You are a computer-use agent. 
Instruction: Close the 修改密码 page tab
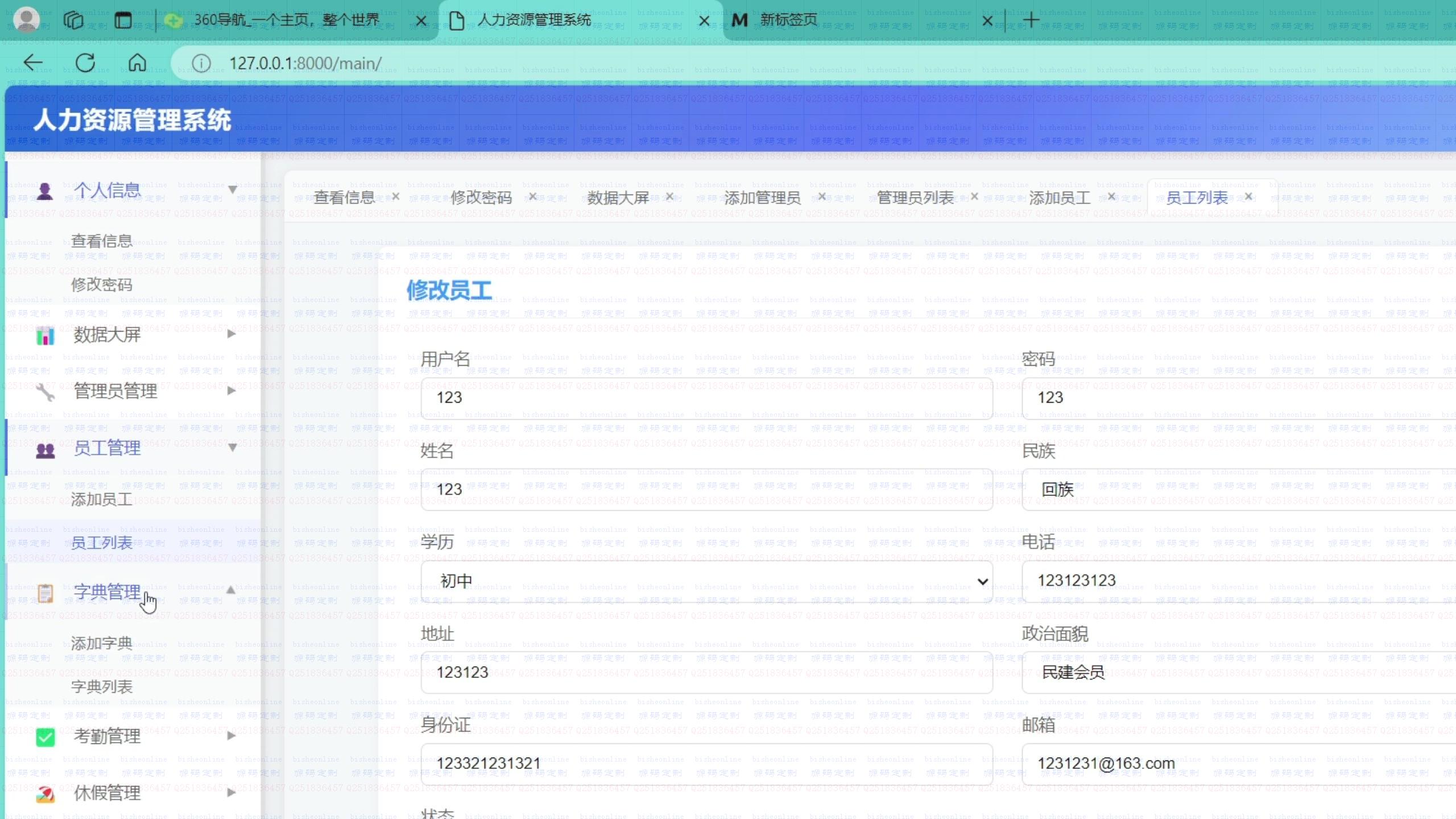pyautogui.click(x=533, y=196)
